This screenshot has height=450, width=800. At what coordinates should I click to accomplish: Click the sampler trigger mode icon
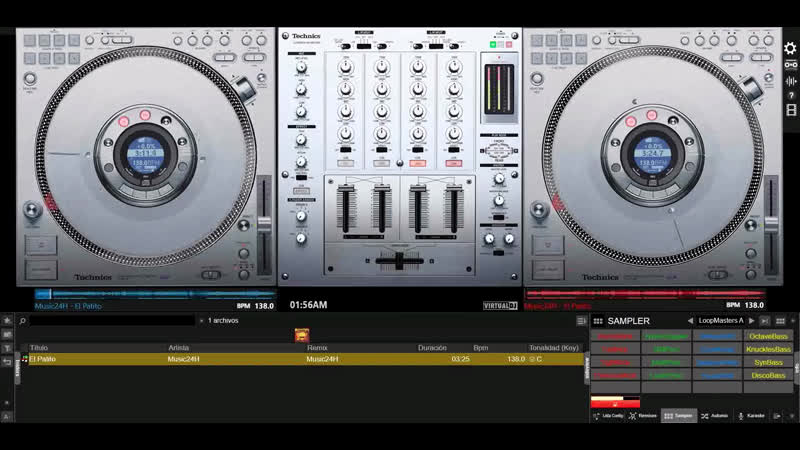click(765, 321)
